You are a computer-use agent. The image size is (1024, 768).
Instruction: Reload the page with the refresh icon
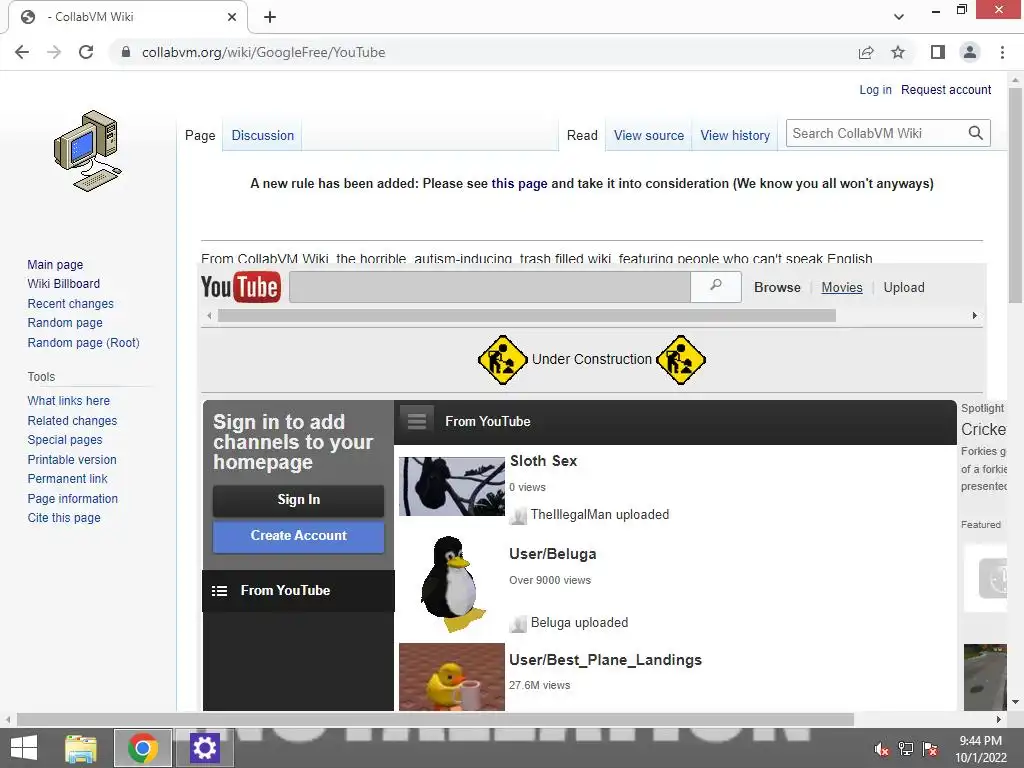pos(86,52)
